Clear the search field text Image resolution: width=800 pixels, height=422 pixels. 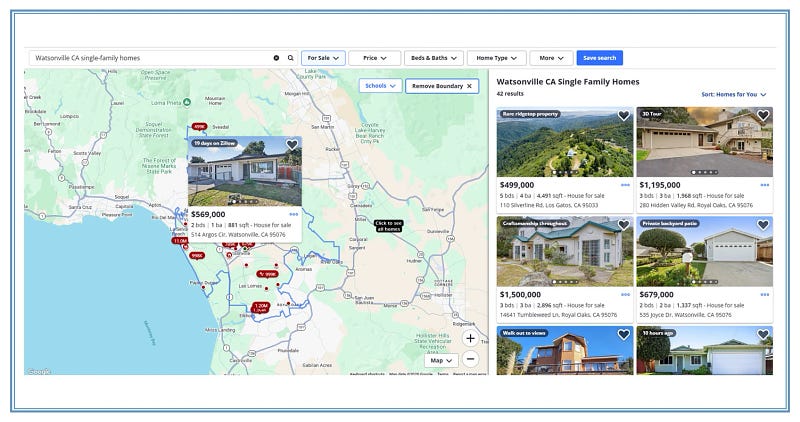tap(276, 58)
